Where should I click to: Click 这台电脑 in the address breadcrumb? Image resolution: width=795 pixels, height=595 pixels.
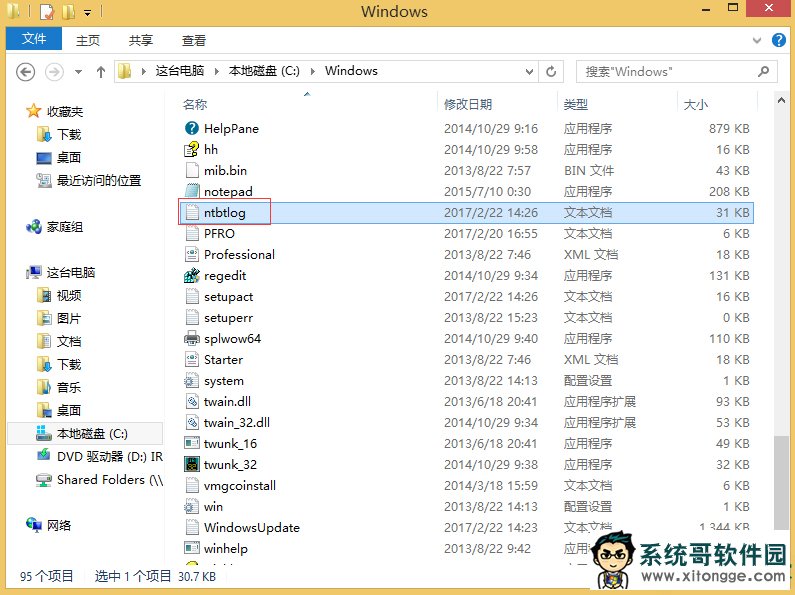pos(179,71)
